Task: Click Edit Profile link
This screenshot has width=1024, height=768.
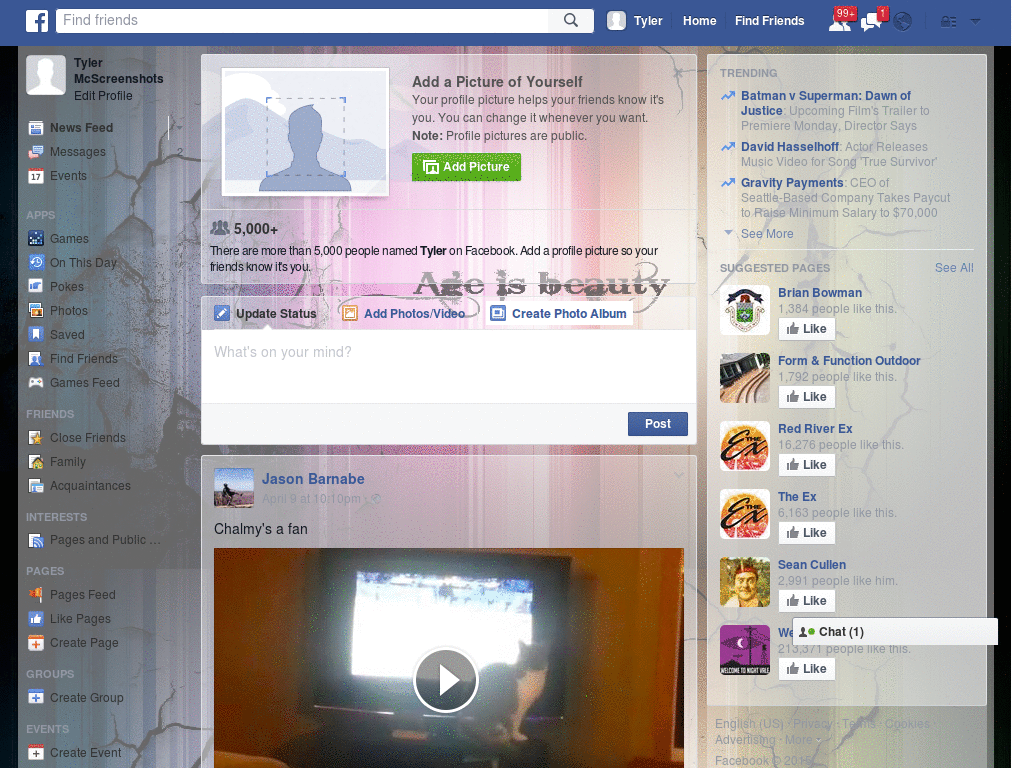Action: [x=103, y=95]
